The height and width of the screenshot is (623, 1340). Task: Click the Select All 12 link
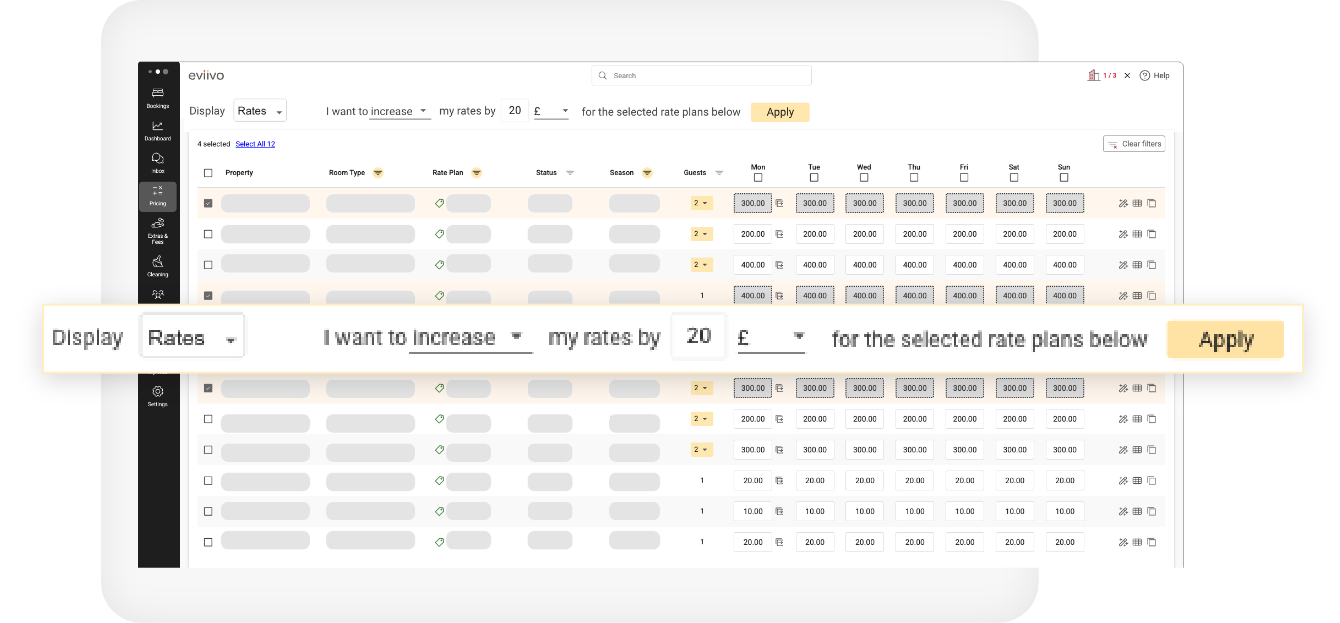pyautogui.click(x=255, y=144)
